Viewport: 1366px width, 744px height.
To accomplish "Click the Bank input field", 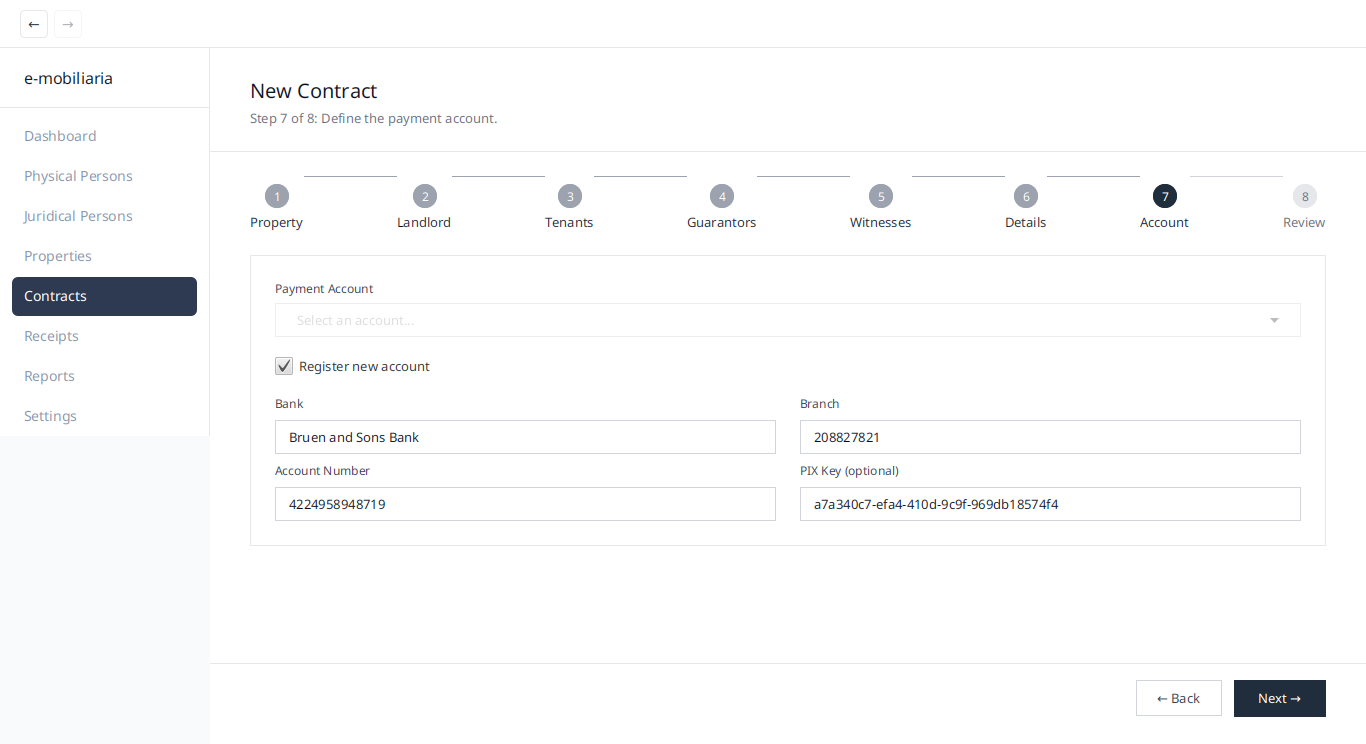I will coord(525,437).
